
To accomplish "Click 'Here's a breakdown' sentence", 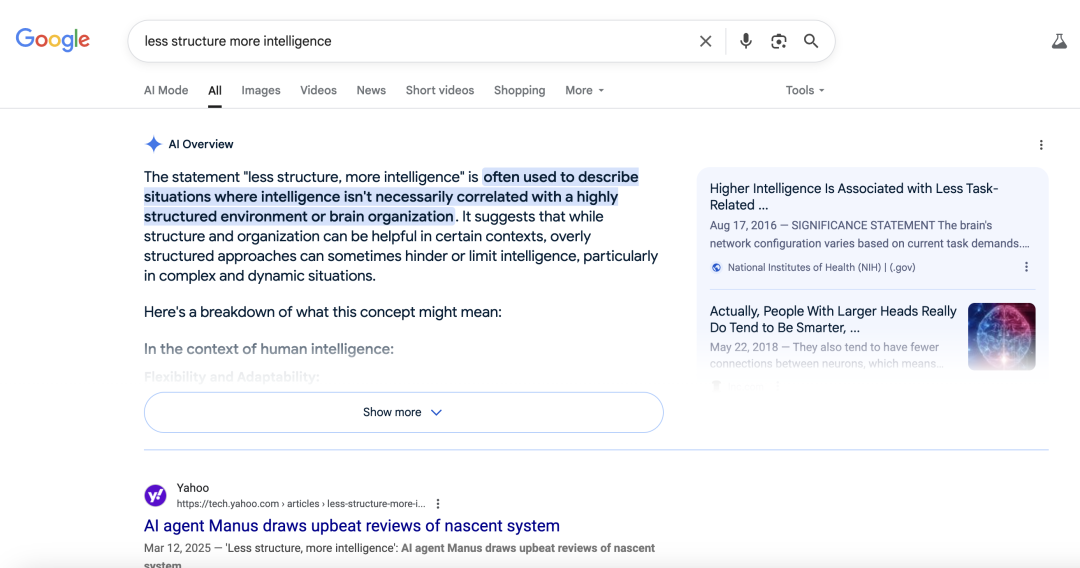I will coord(323,312).
